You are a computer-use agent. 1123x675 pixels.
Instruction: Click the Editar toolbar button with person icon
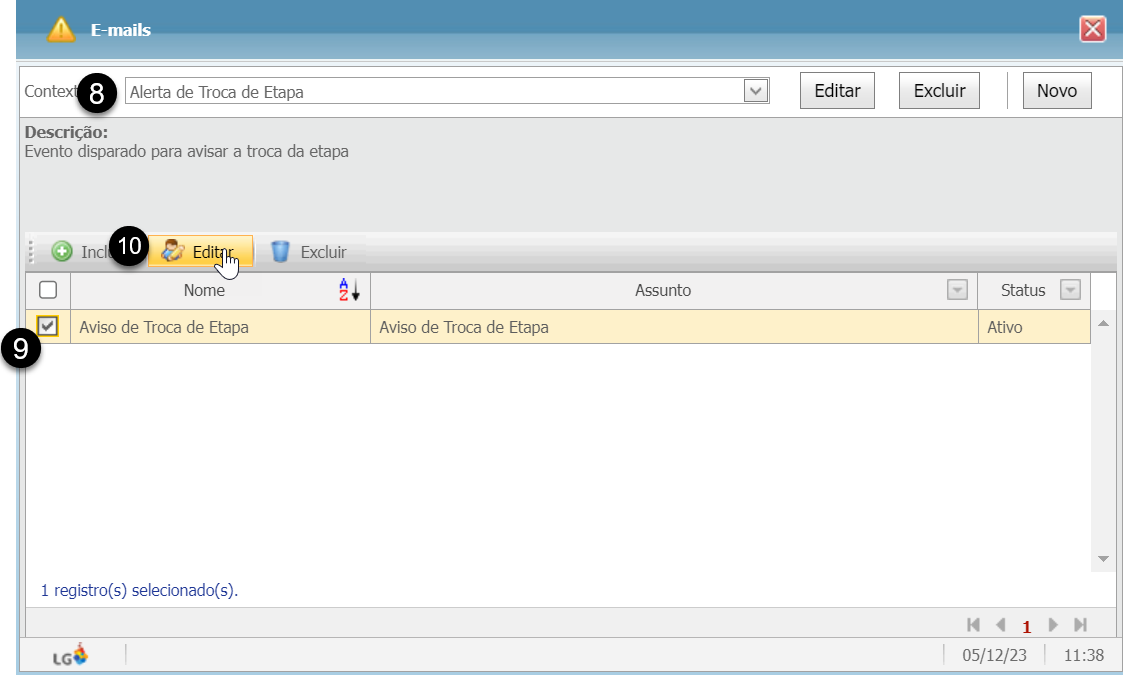201,252
